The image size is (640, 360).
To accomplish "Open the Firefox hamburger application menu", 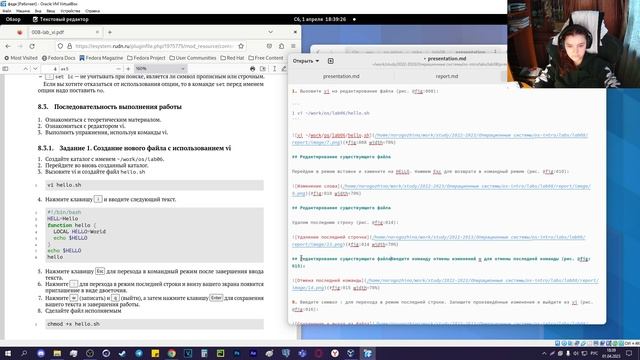I will coord(293,46).
